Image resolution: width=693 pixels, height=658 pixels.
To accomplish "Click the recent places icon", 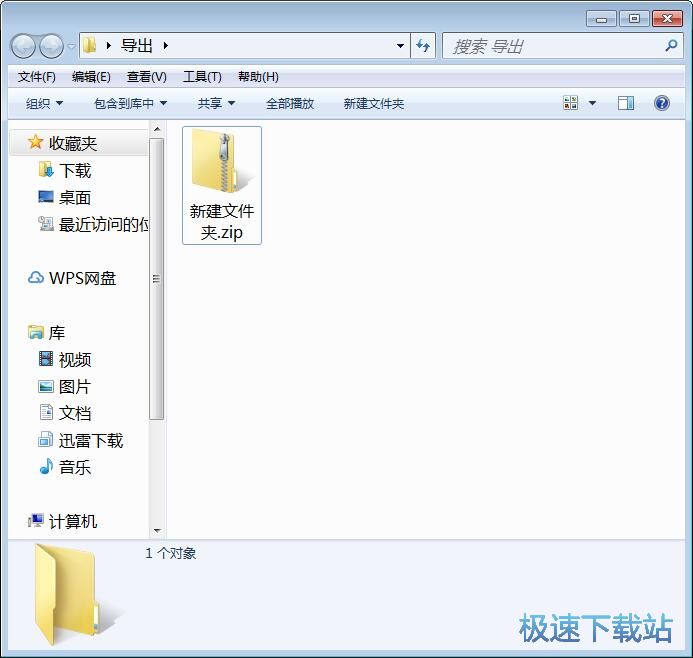I will [x=46, y=224].
